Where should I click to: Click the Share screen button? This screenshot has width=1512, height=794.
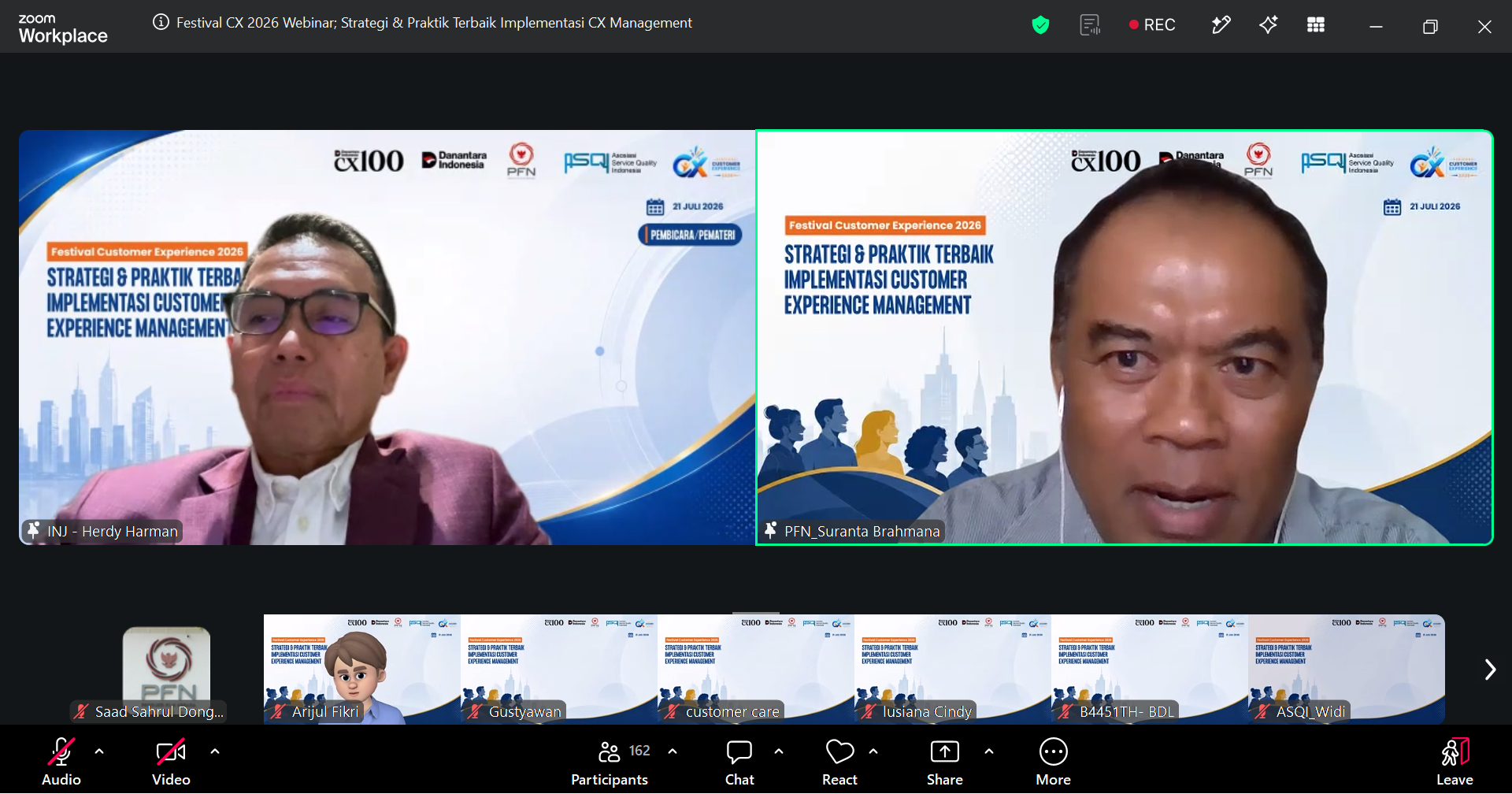point(945,761)
